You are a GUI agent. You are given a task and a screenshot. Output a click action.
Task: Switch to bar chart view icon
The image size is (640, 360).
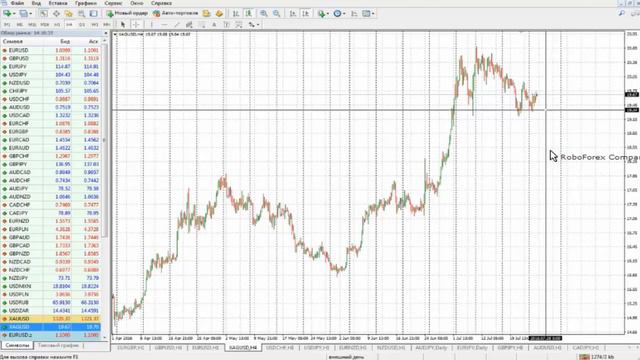pyautogui.click(x=236, y=13)
